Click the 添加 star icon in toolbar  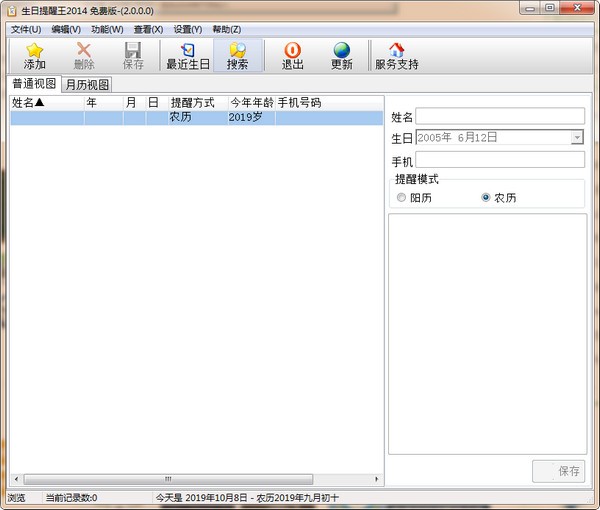(x=34, y=50)
